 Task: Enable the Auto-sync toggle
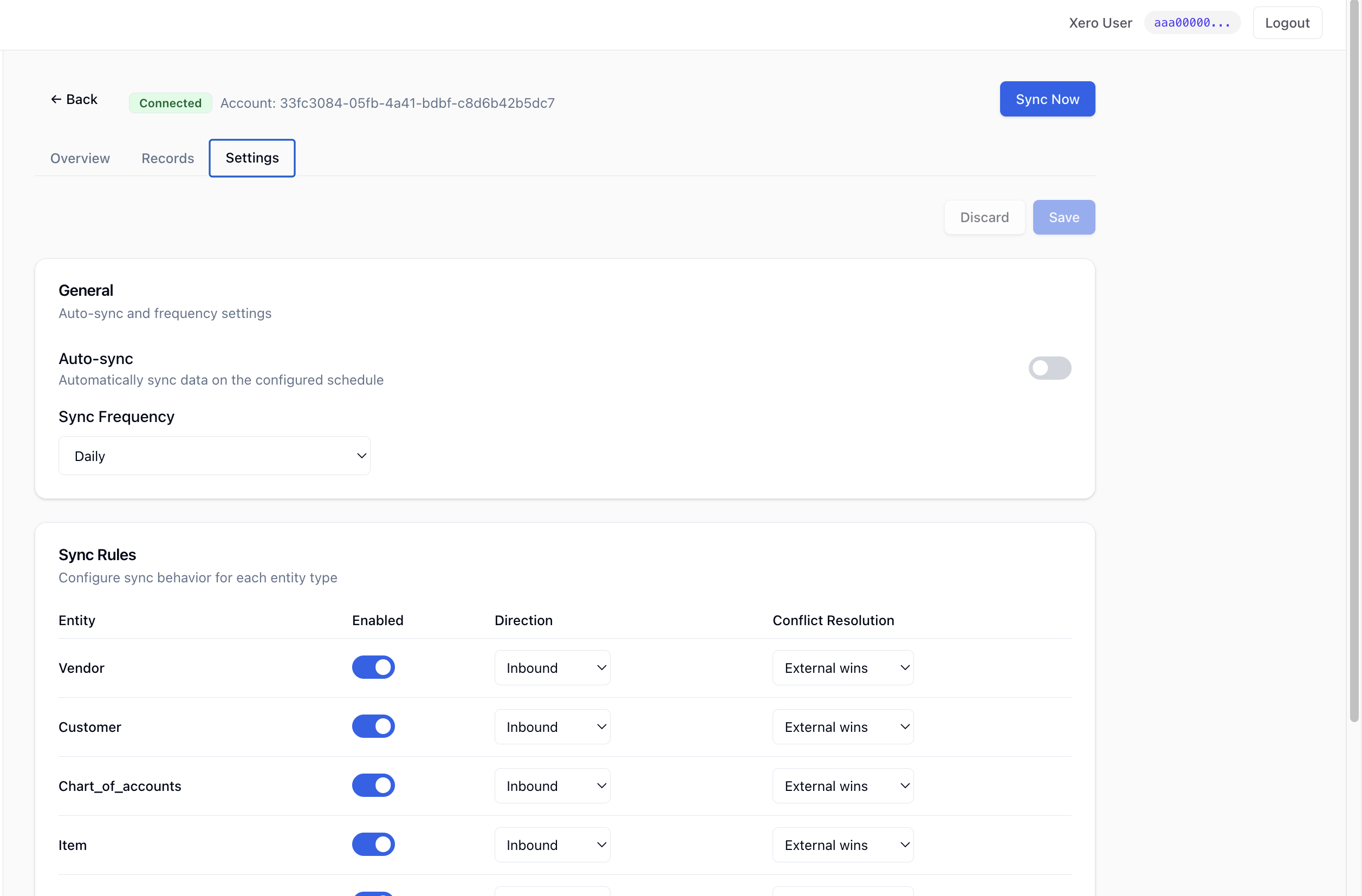pos(1049,368)
